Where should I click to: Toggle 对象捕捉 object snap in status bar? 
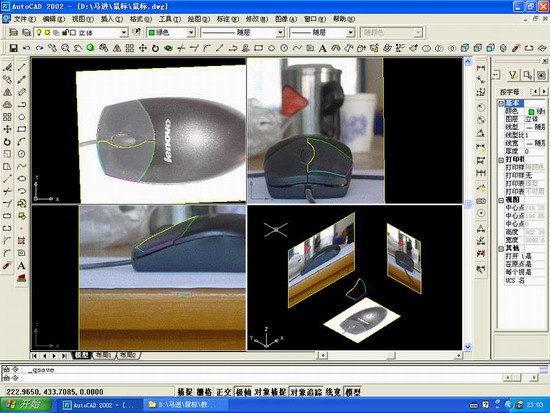tap(270, 392)
